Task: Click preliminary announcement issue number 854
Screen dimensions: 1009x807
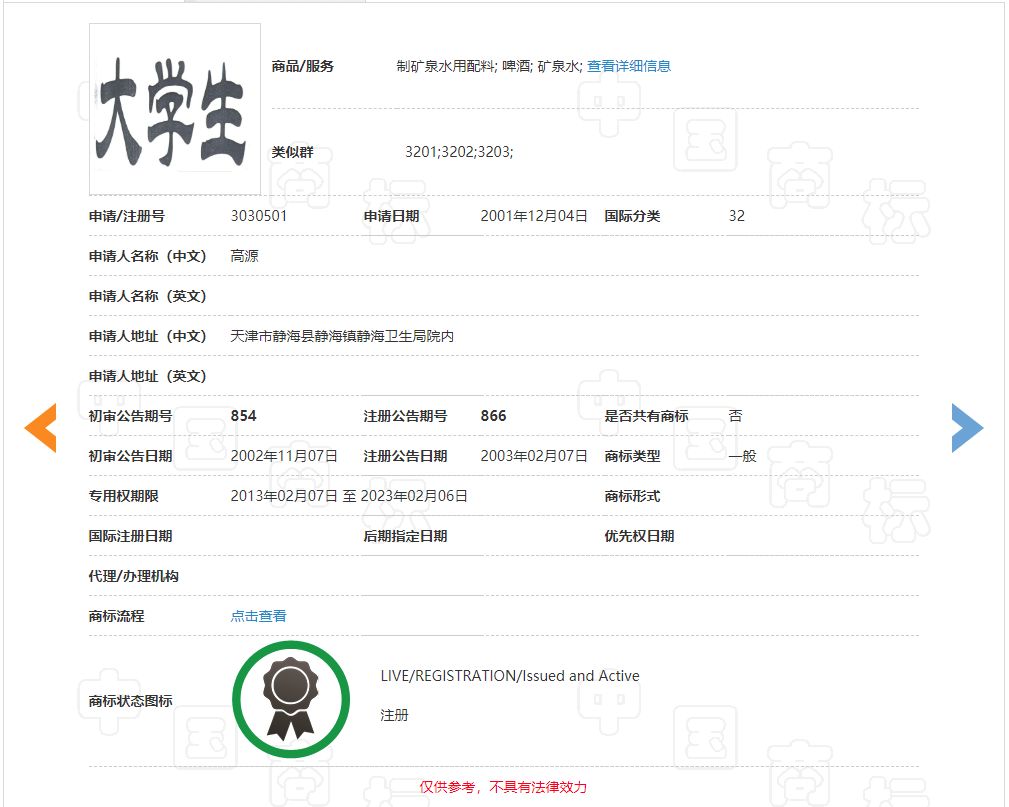Action: [243, 416]
